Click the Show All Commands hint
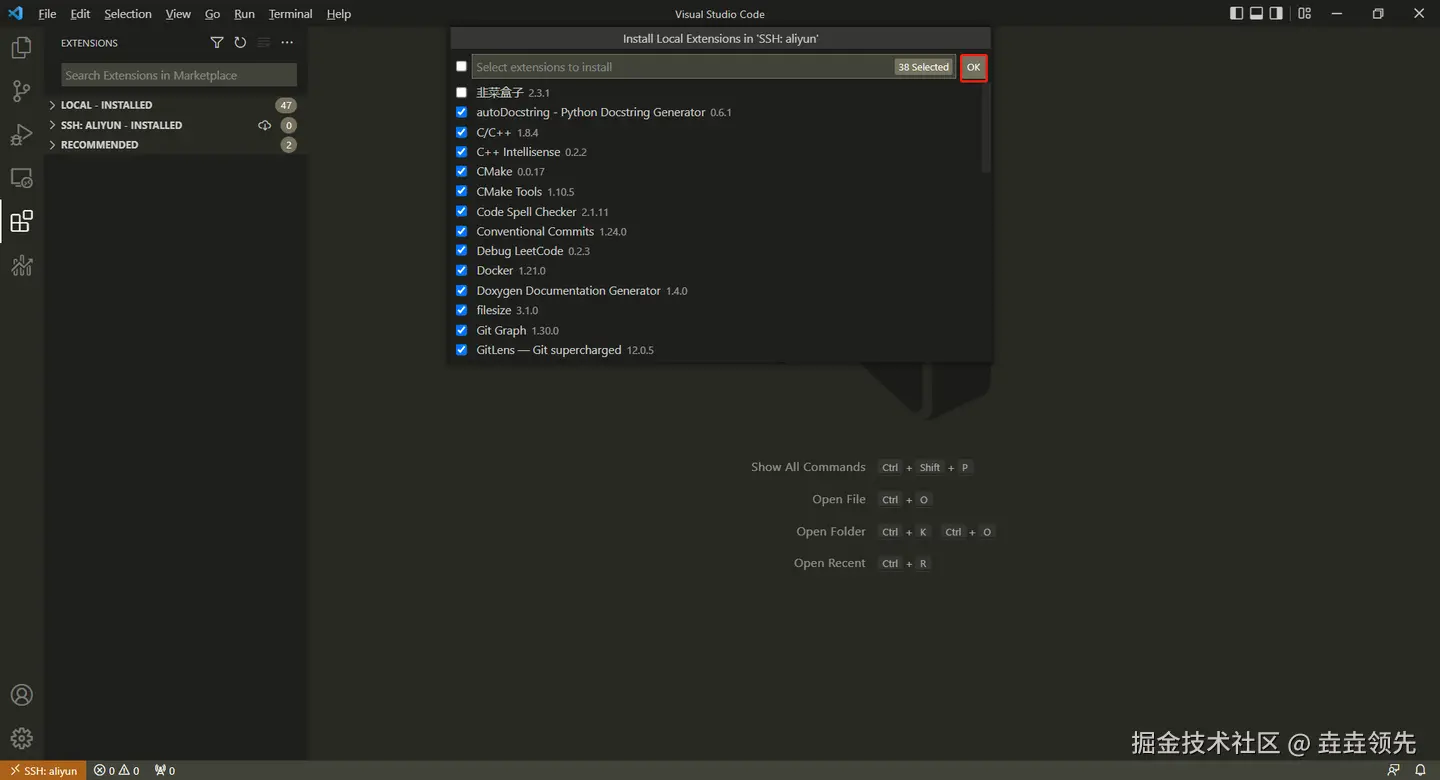The height and width of the screenshot is (780, 1440). (808, 467)
